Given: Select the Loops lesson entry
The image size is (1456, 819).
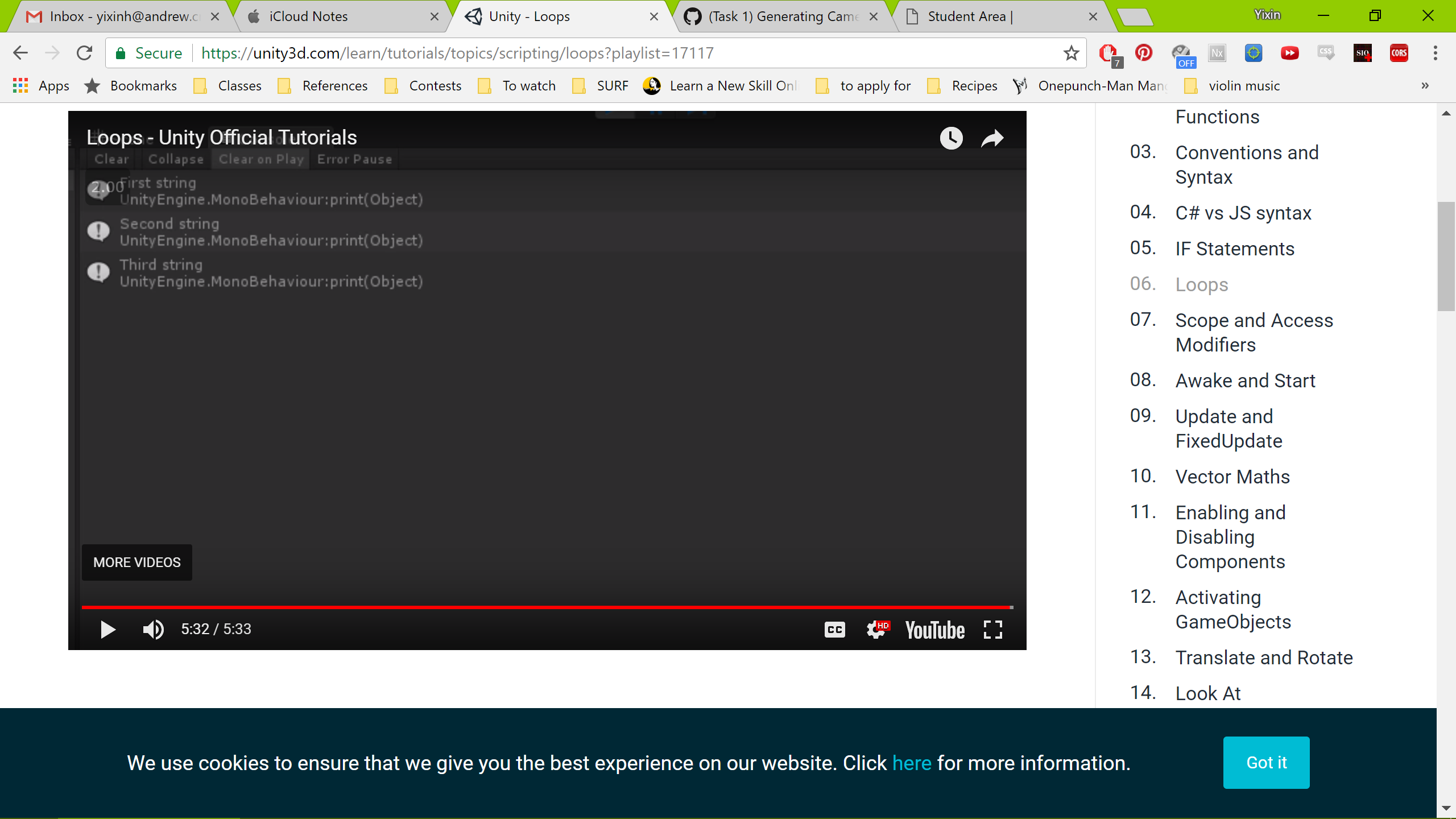Looking at the screenshot, I should tap(1202, 285).
